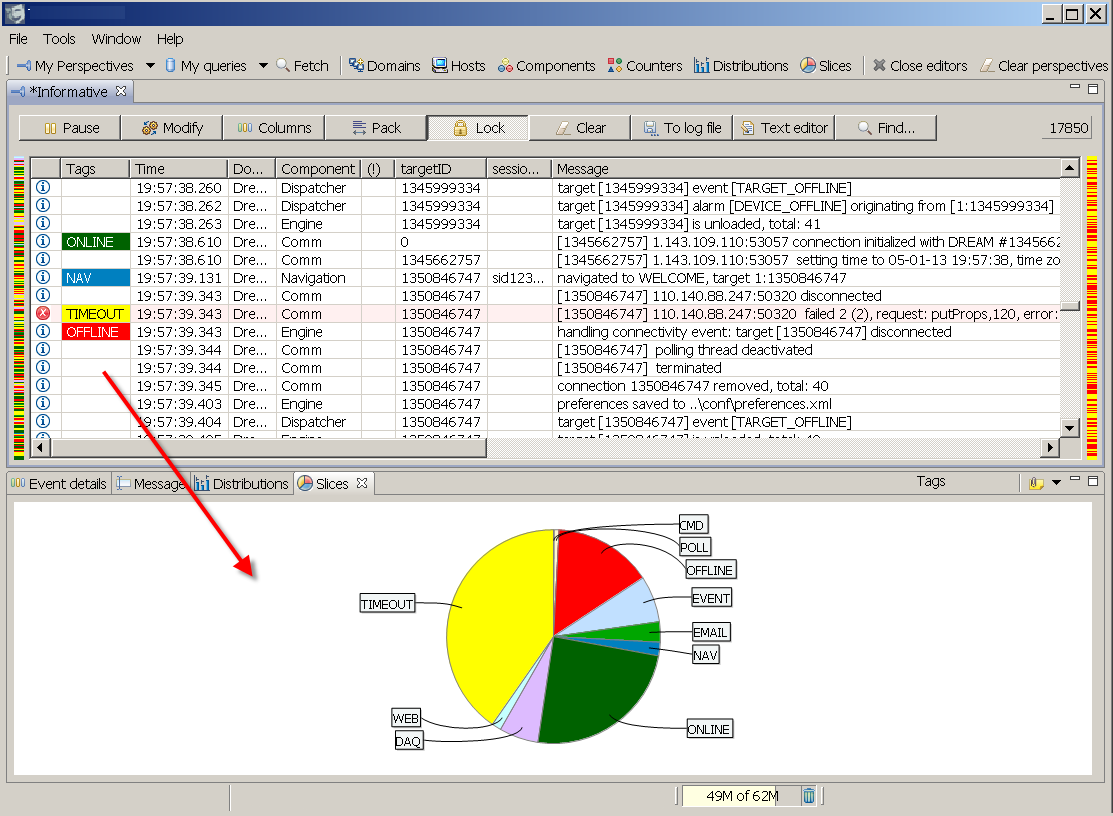Click the Find... button
The width and height of the screenshot is (1113, 816).
pyautogui.click(x=885, y=128)
